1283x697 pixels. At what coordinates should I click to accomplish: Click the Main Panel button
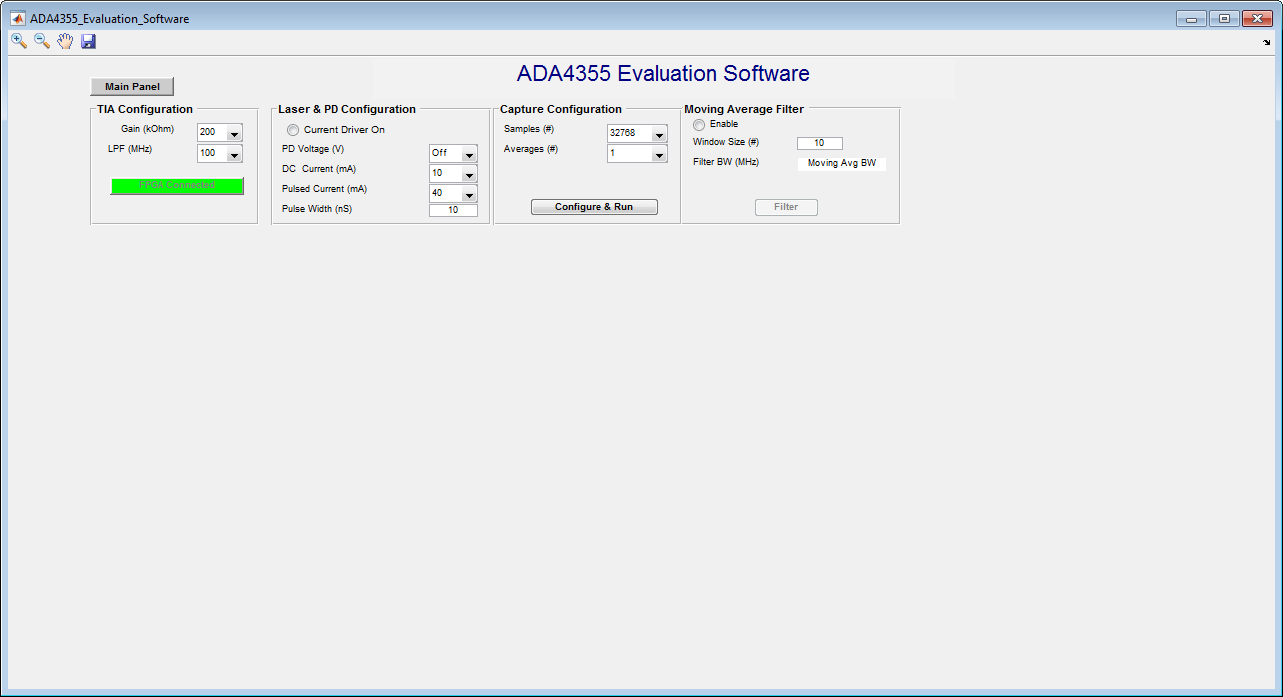[131, 86]
